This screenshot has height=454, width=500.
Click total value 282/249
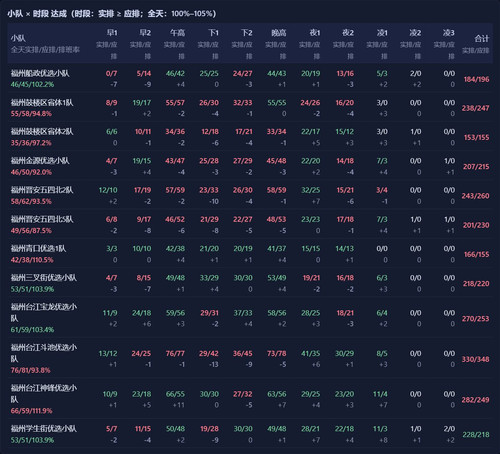tap(475, 400)
